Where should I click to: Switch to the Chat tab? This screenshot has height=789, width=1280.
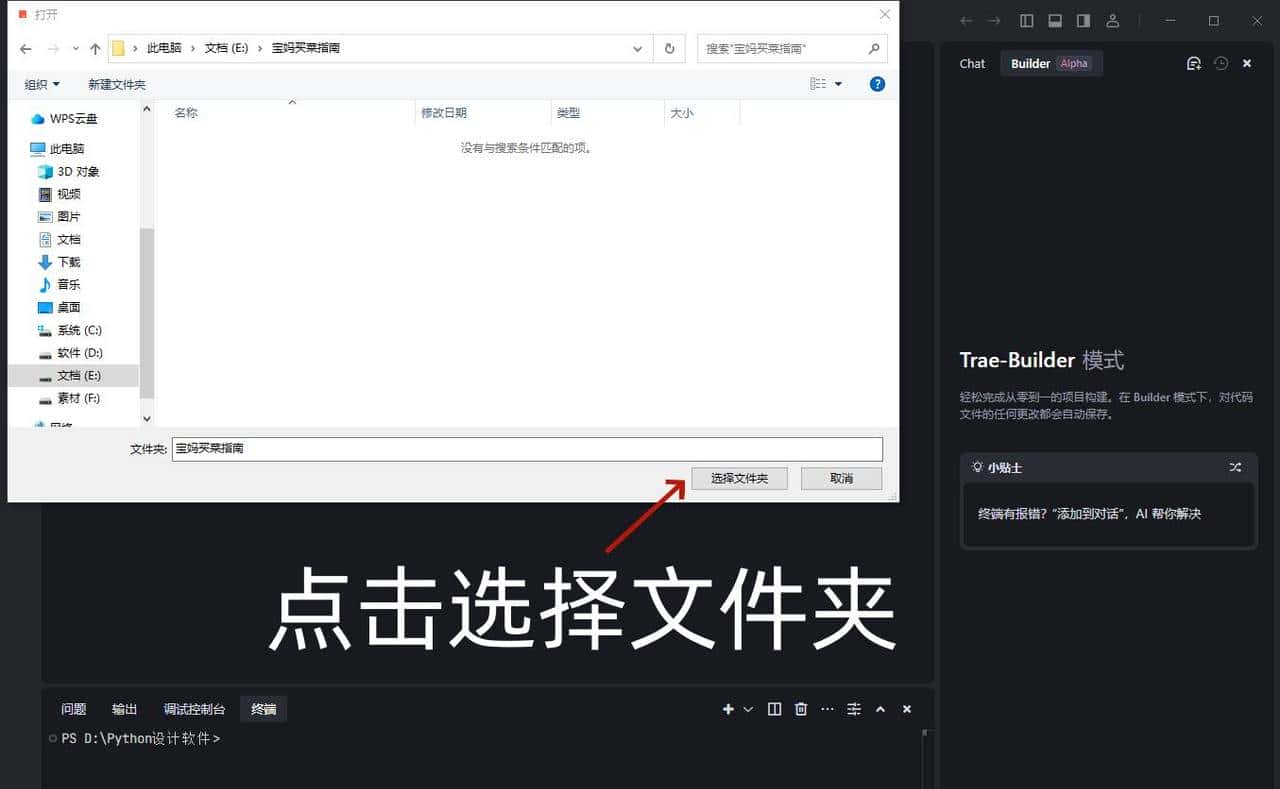point(971,63)
